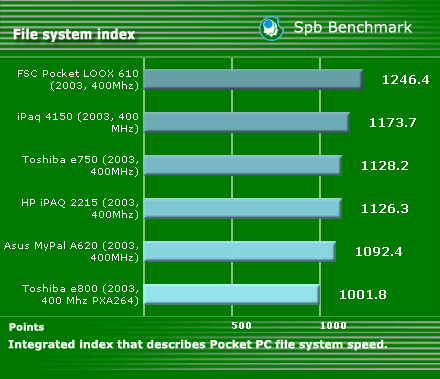Click the 1126.3 score value
The width and height of the screenshot is (440, 379).
(385, 209)
